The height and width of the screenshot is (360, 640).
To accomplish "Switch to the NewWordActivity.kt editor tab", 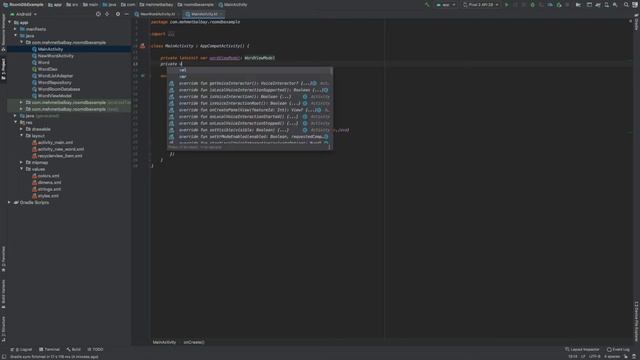I will pyautogui.click(x=157, y=14).
